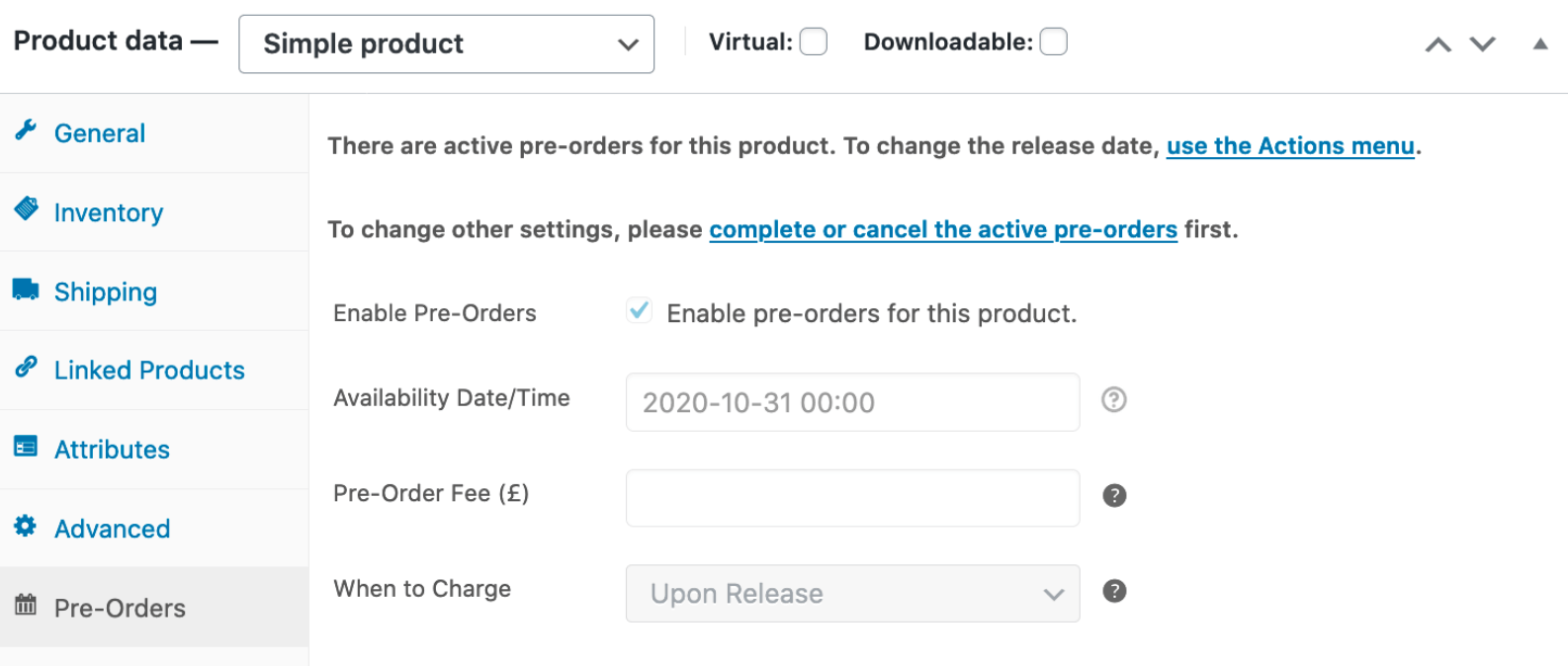Click the Inventory tag icon
The image size is (1568, 666).
[26, 209]
